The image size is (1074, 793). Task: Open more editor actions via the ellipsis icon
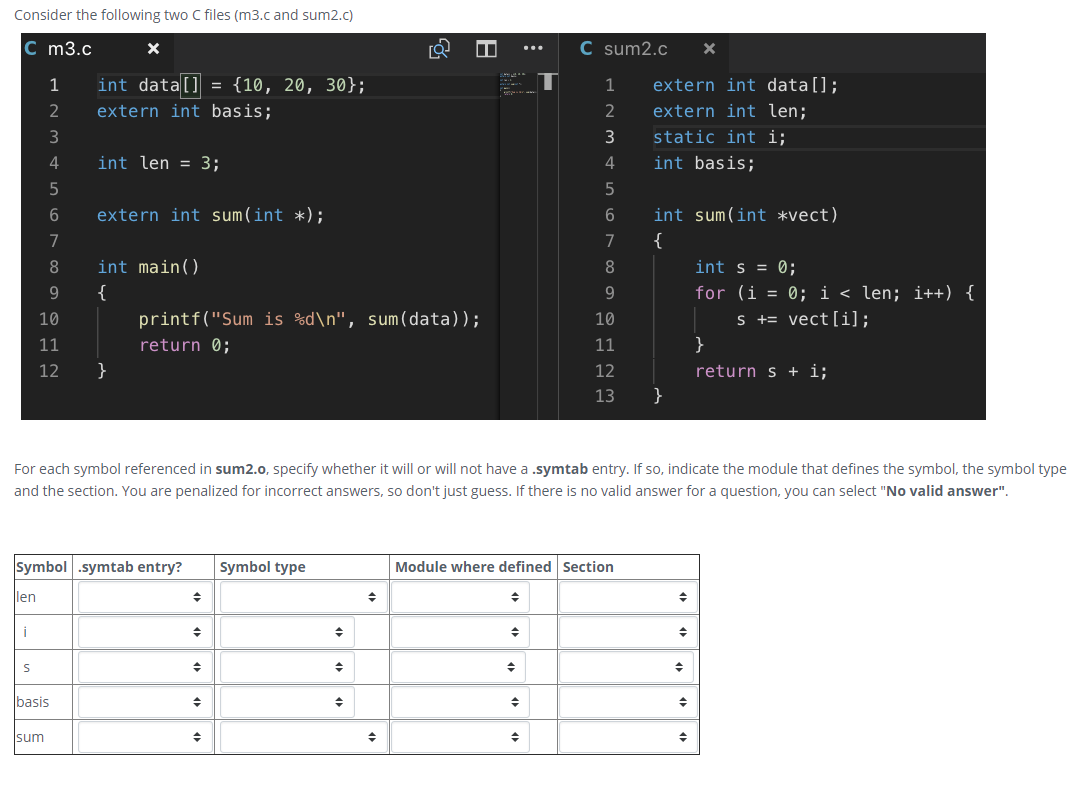click(532, 48)
